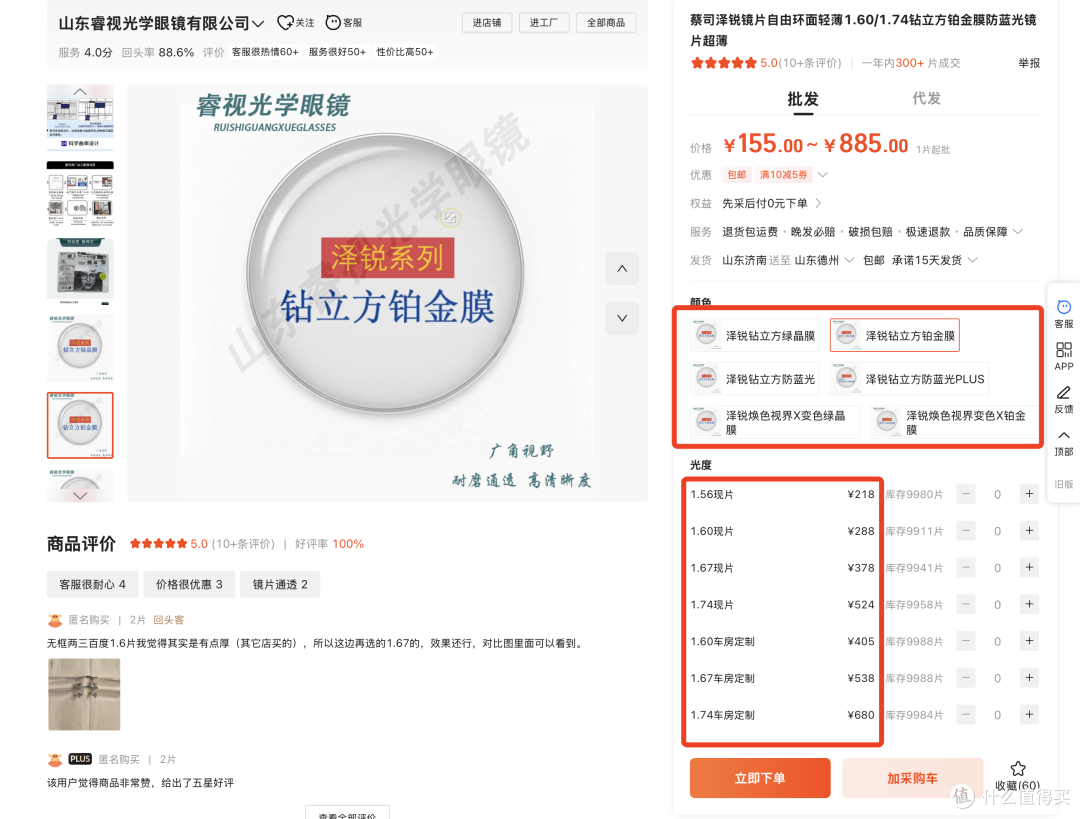Image resolution: width=1080 pixels, height=819 pixels.
Task: Move the thumbnail list down with the chevron
Action: coord(80,495)
